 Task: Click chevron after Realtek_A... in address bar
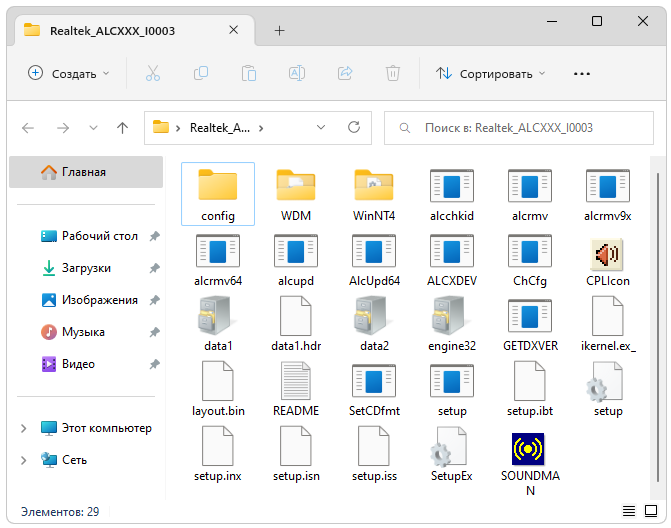pos(261,128)
